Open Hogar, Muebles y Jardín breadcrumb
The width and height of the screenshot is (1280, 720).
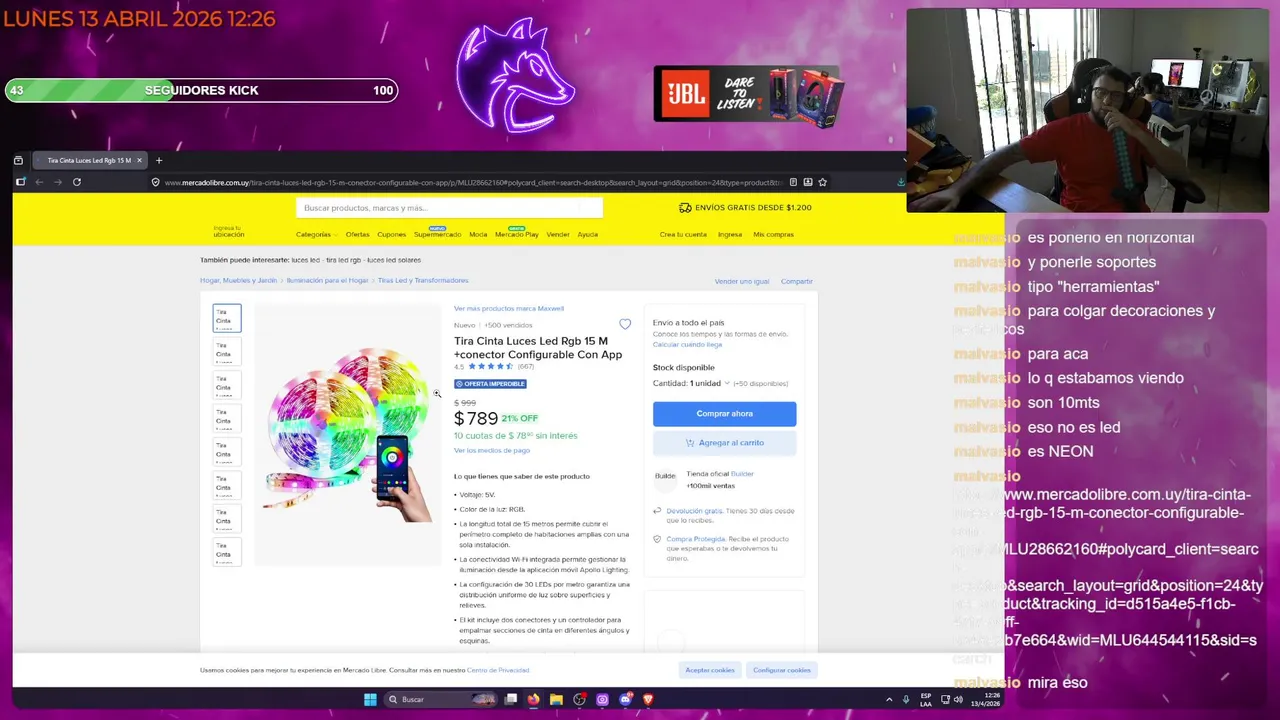pyautogui.click(x=238, y=281)
